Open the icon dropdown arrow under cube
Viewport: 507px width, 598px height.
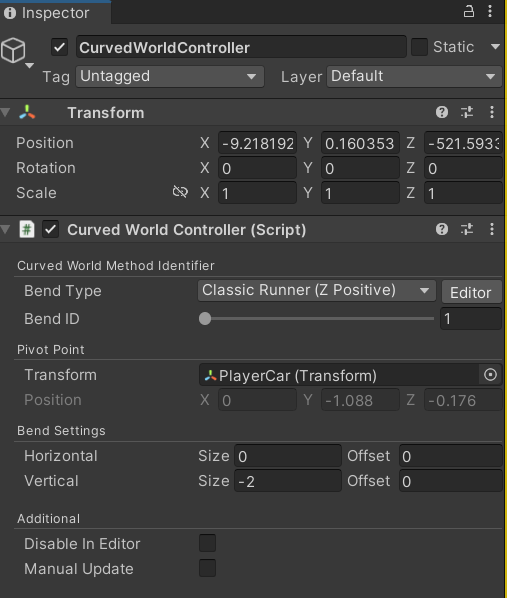(29, 66)
